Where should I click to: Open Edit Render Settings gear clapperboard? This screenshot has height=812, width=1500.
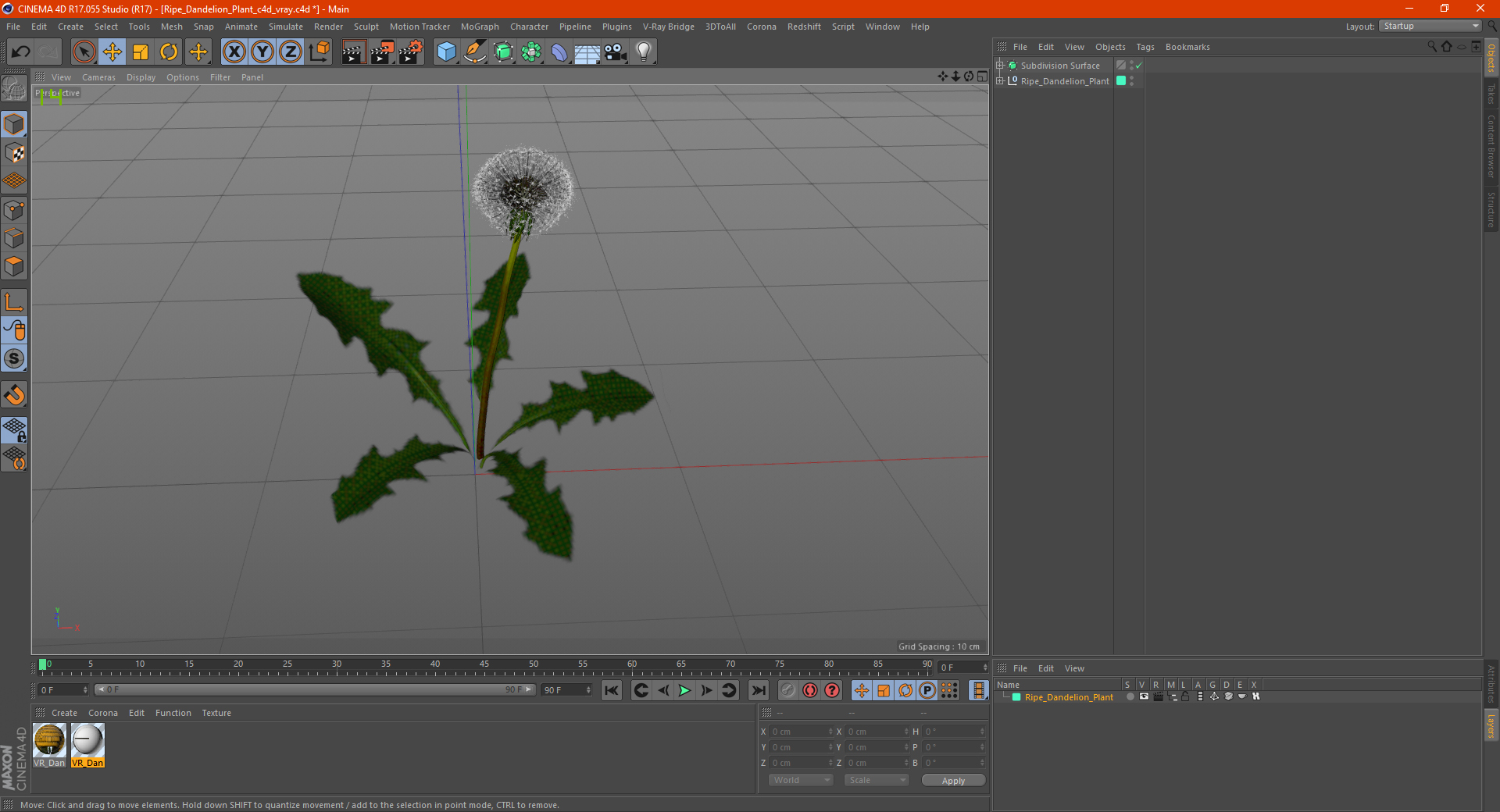click(411, 52)
